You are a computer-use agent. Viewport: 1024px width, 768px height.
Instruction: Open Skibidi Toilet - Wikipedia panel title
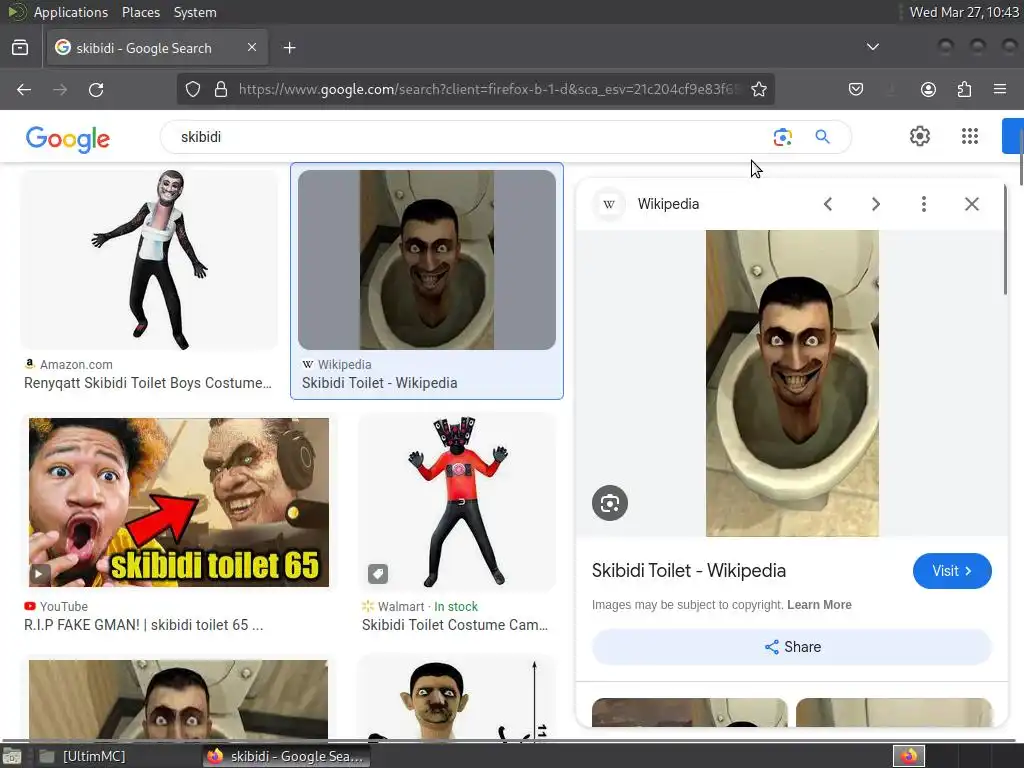pyautogui.click(x=689, y=571)
